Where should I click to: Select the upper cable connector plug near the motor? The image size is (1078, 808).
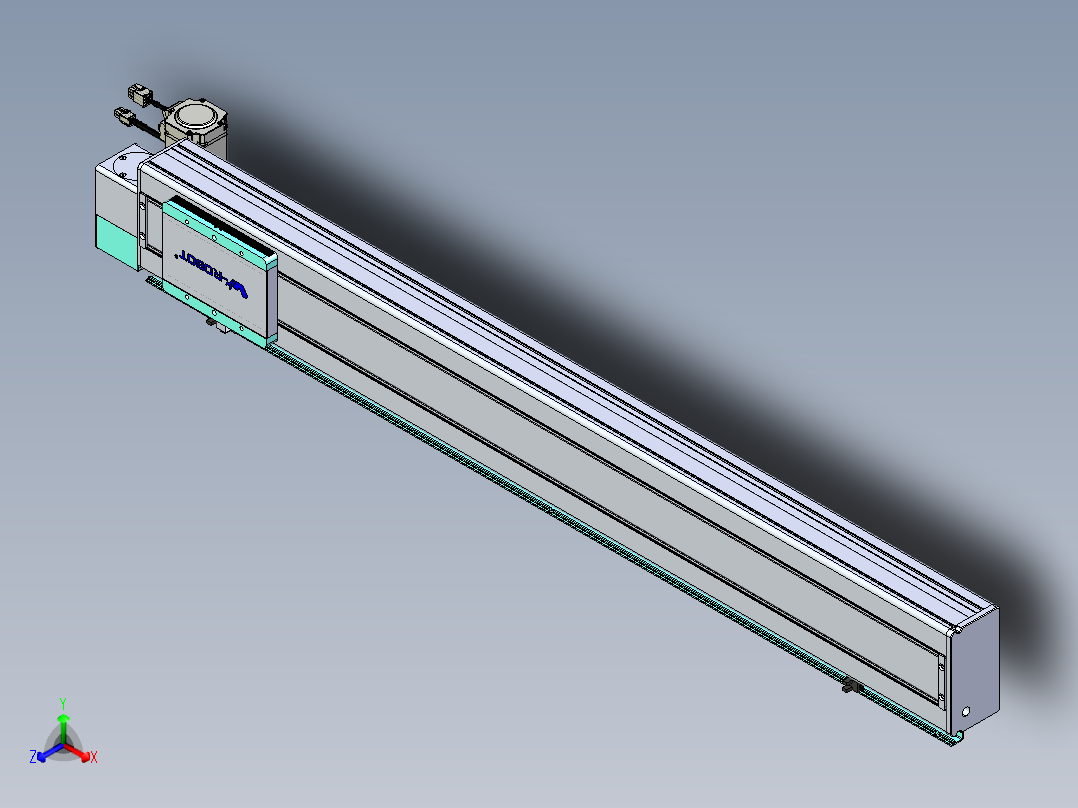coord(140,94)
